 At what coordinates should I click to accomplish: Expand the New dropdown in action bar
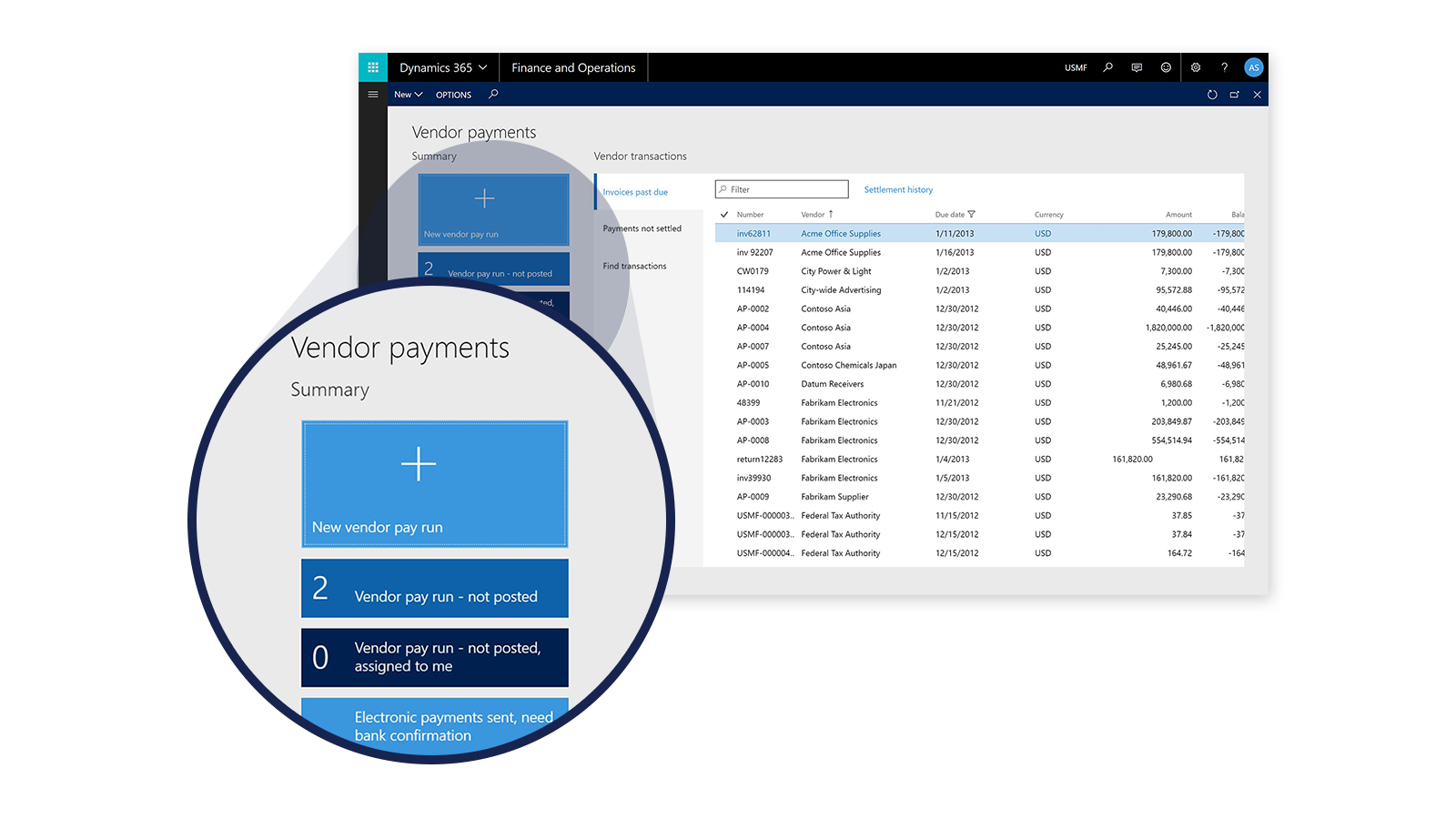pos(408,95)
